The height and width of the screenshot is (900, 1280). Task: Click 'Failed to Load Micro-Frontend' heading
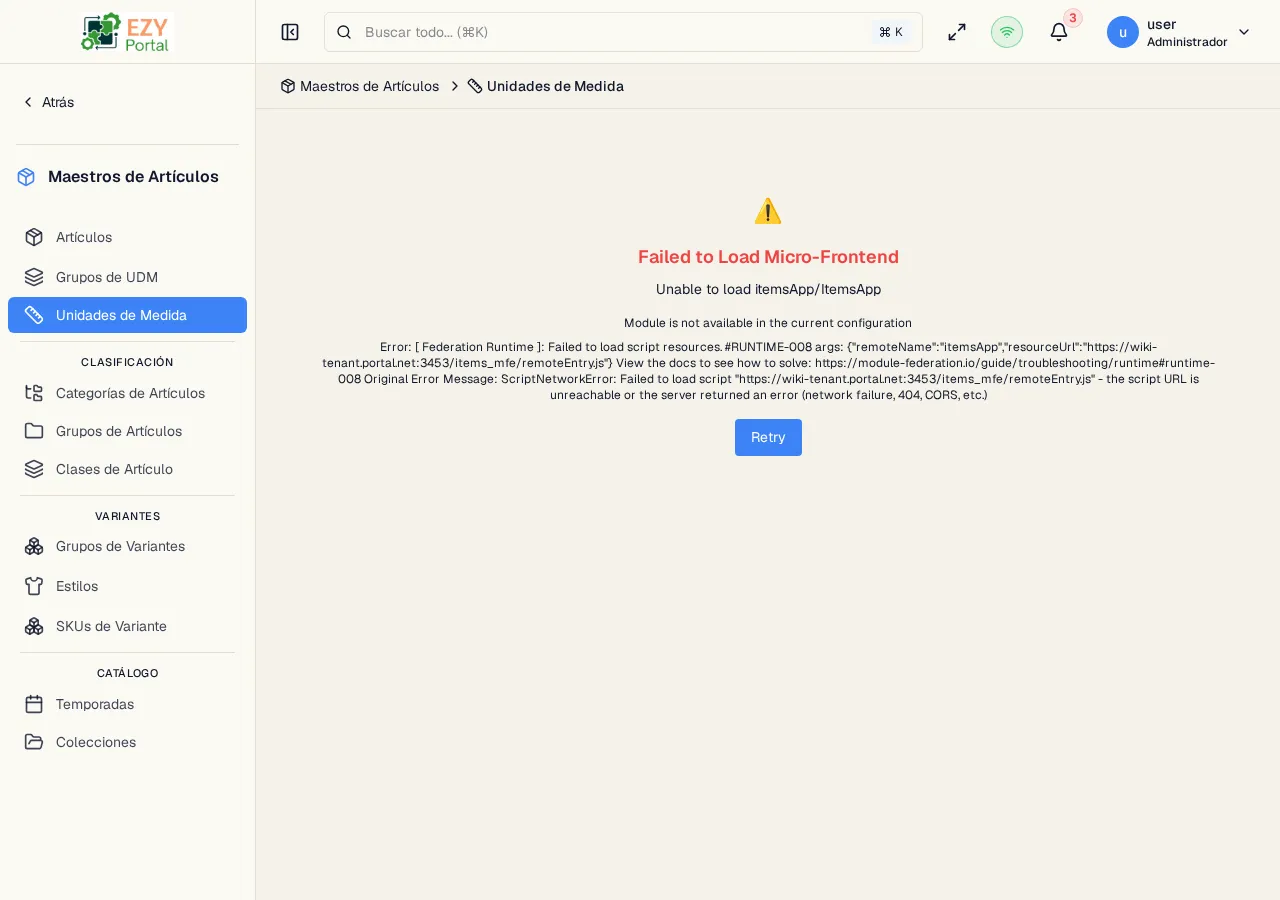click(768, 257)
